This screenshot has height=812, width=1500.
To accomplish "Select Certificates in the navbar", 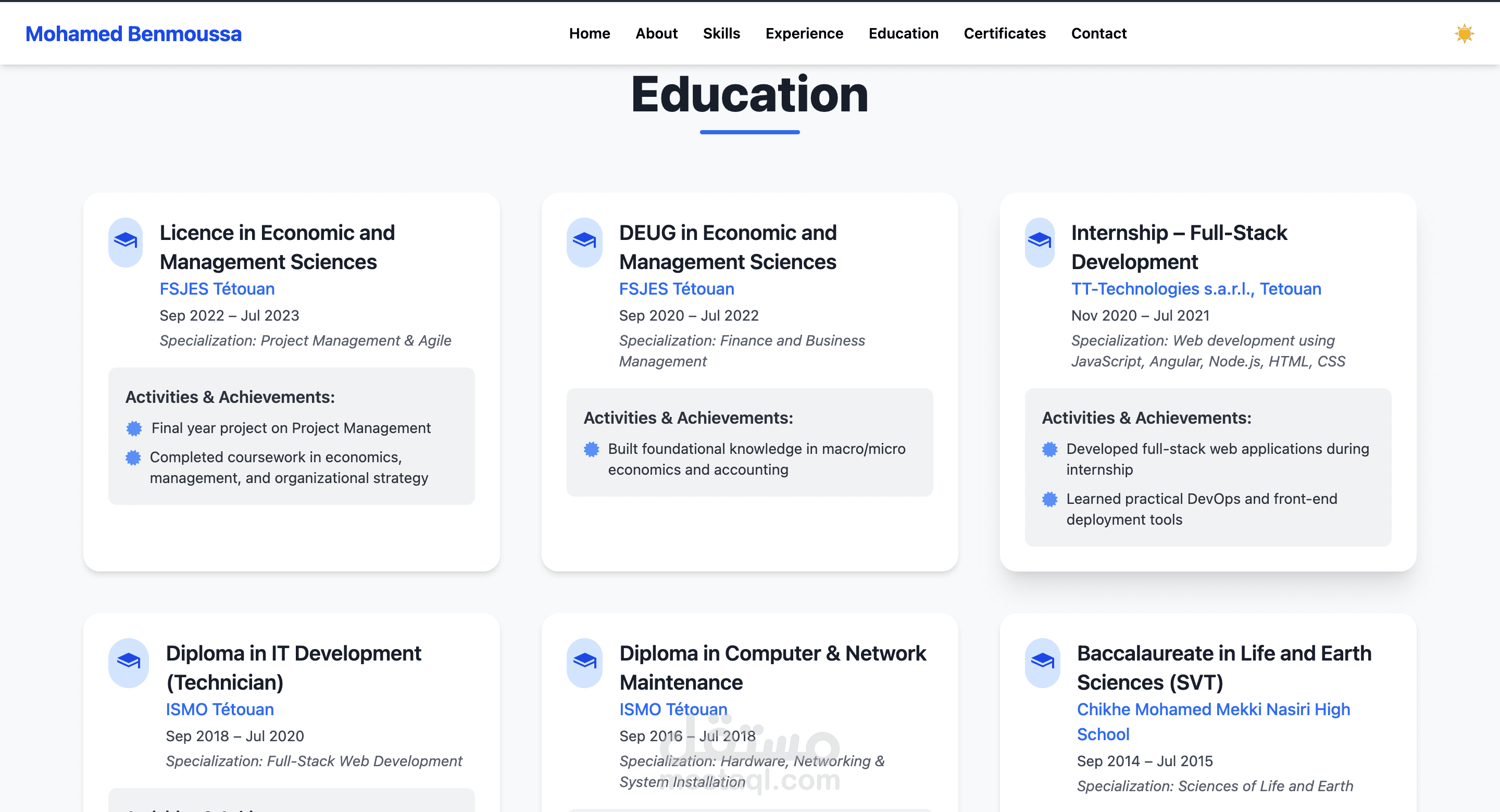I will pyautogui.click(x=1005, y=34).
